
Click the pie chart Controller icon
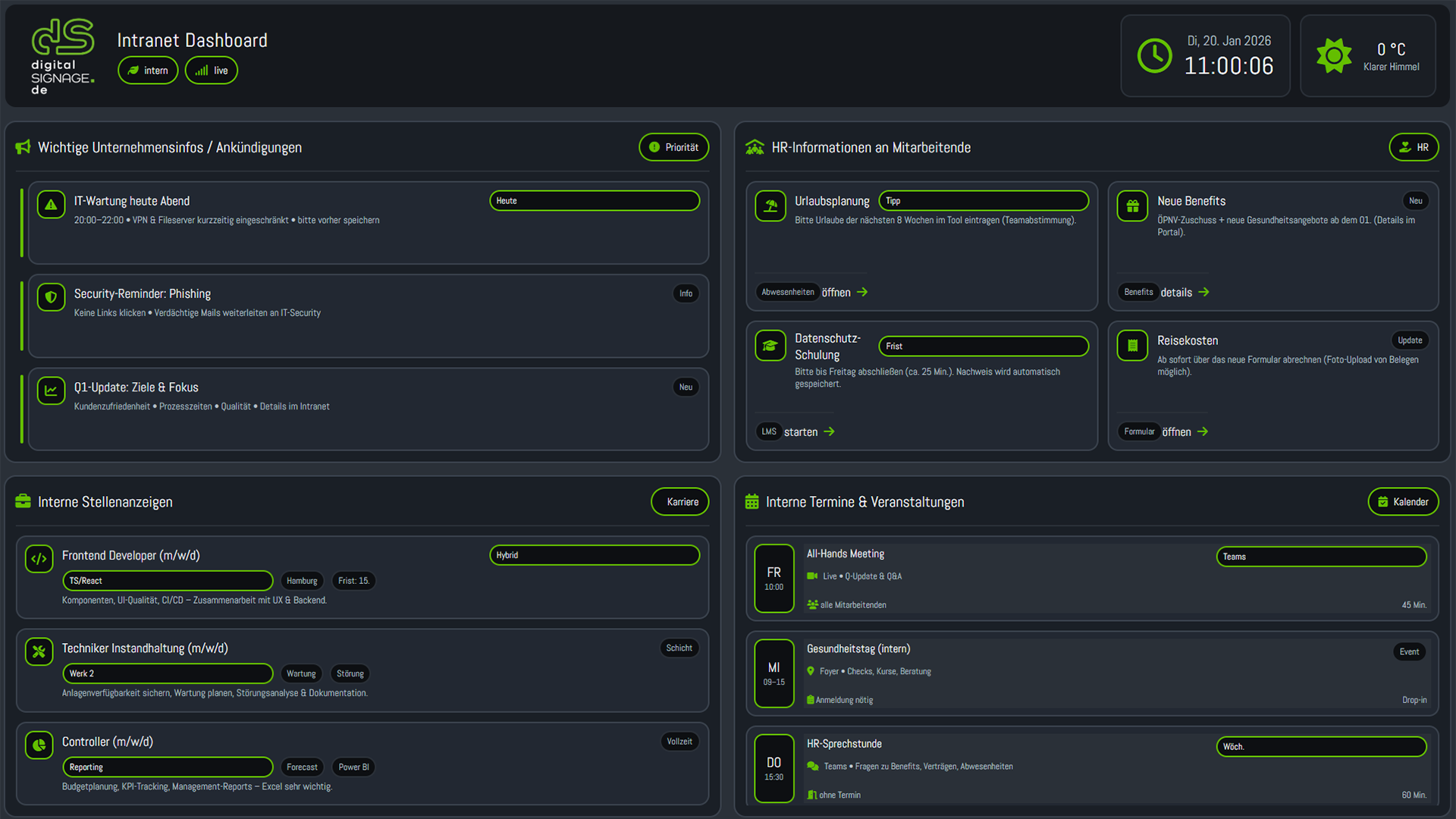[x=39, y=745]
